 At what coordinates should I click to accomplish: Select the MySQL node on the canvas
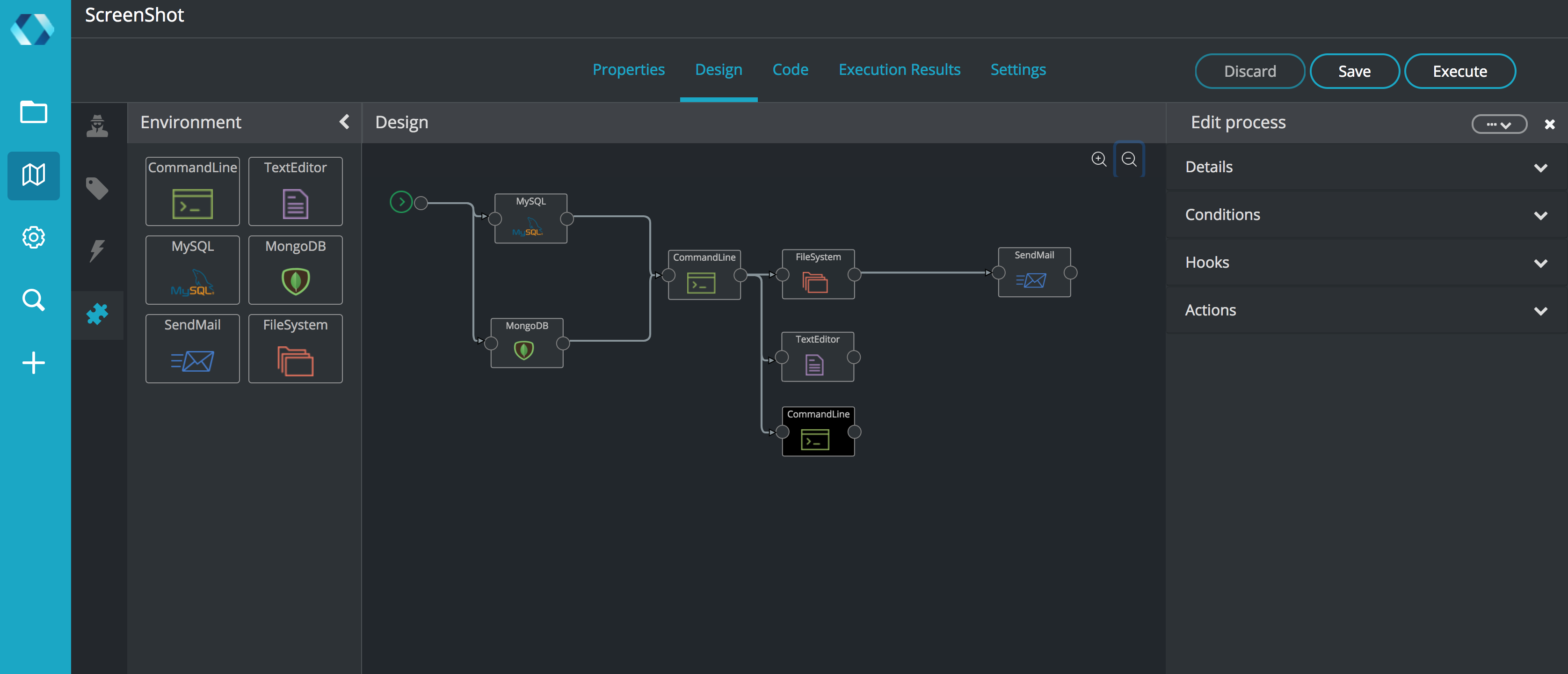point(531,219)
